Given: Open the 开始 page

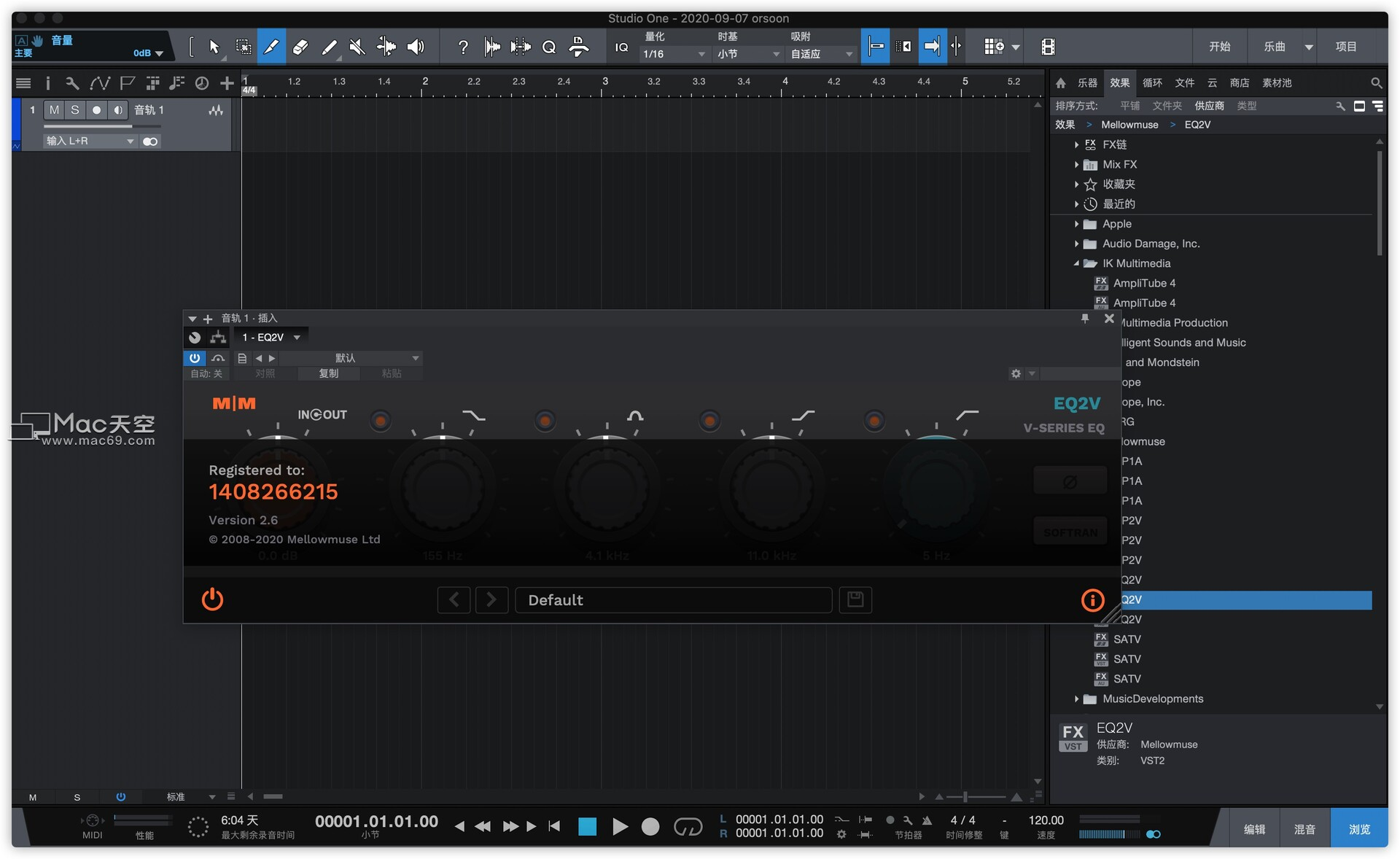Looking at the screenshot, I should [1219, 47].
